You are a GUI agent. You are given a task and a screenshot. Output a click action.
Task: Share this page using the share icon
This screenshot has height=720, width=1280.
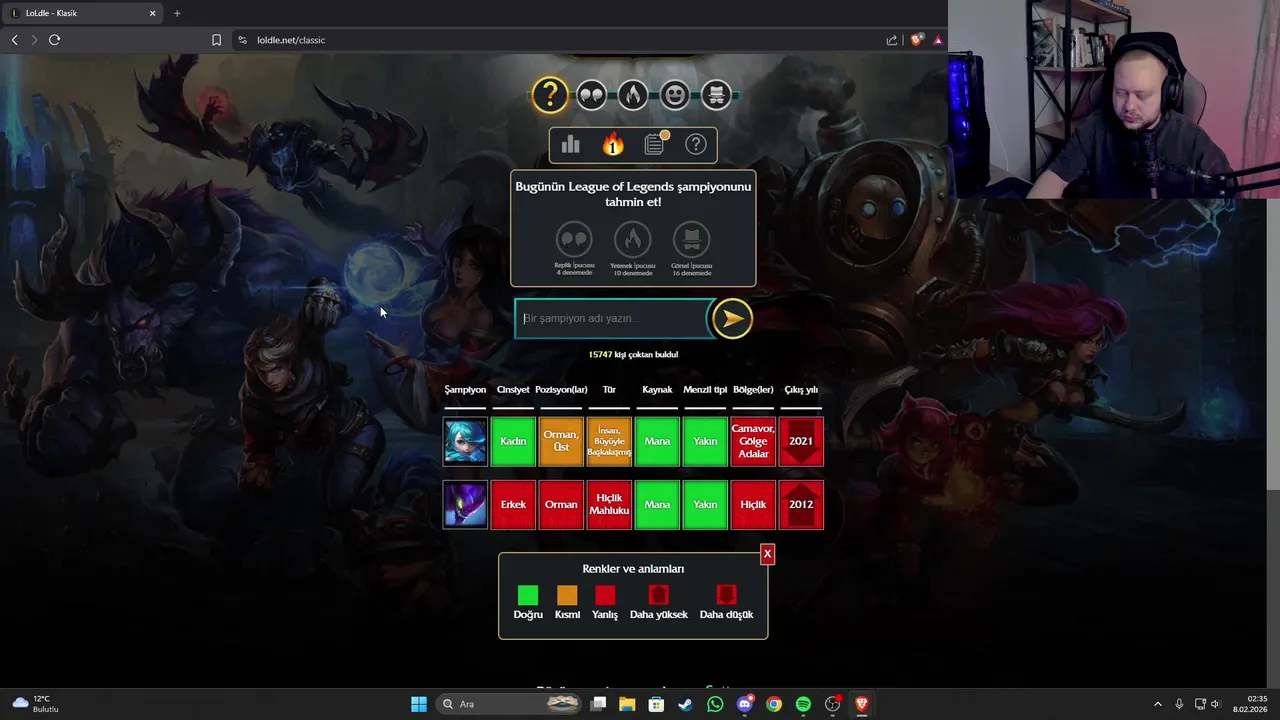coord(892,40)
